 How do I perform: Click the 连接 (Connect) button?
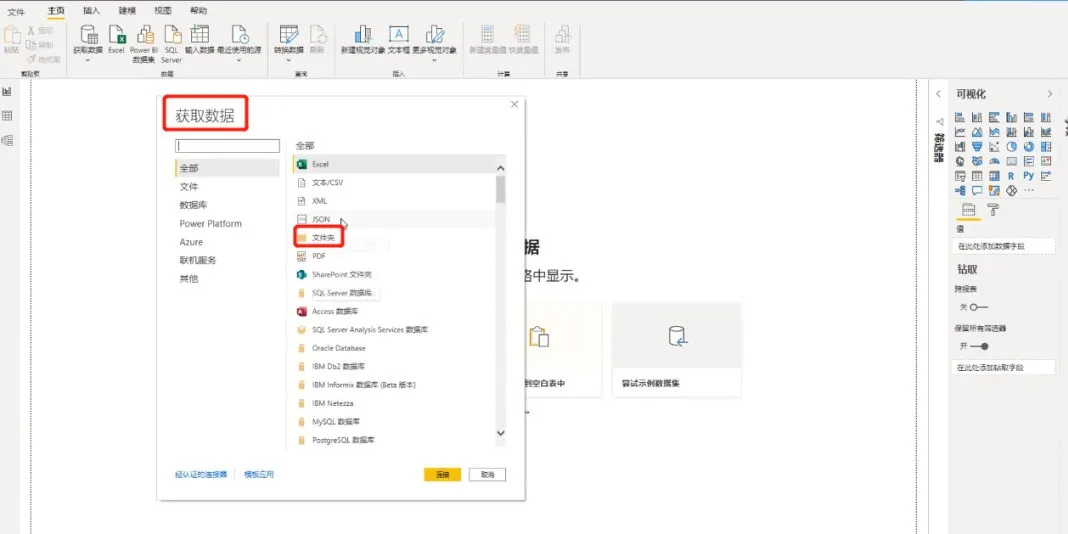[442, 475]
